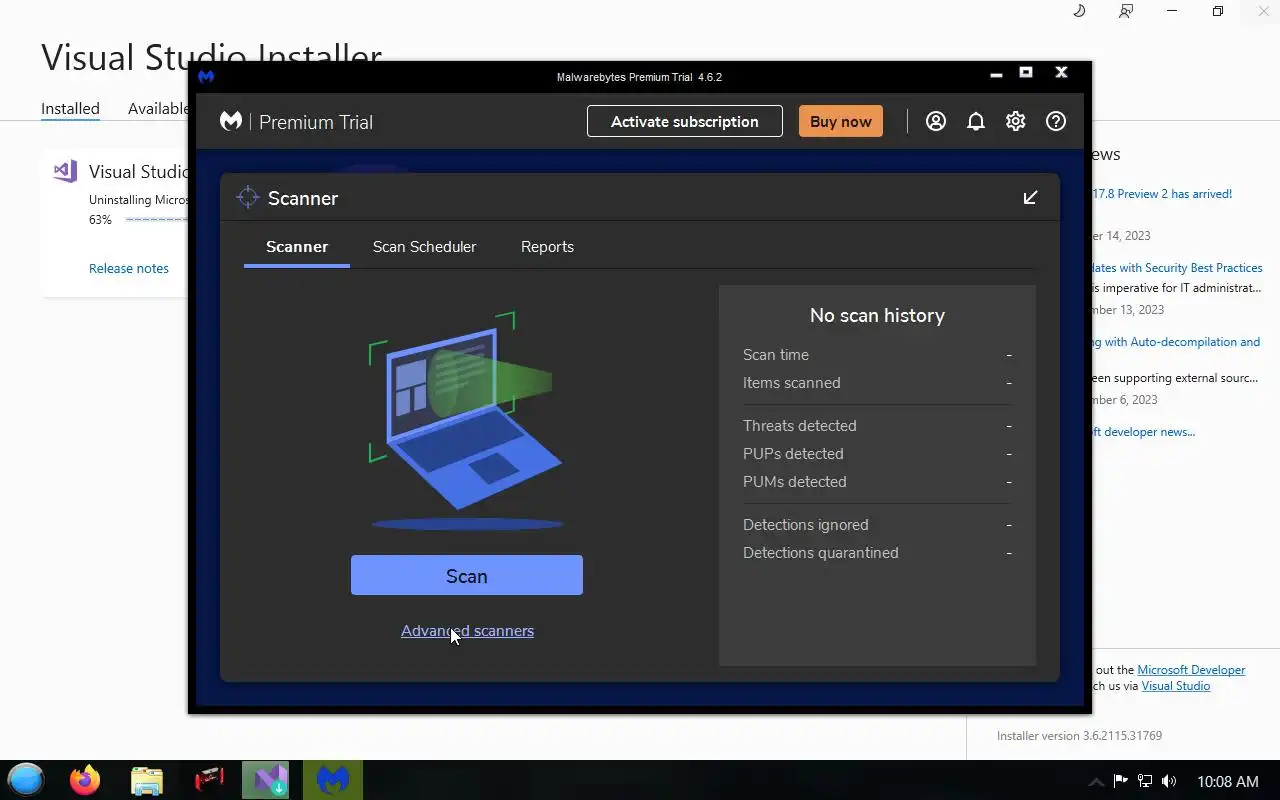Click the PUPs detected row label
Image resolution: width=1280 pixels, height=800 pixels.
[793, 454]
